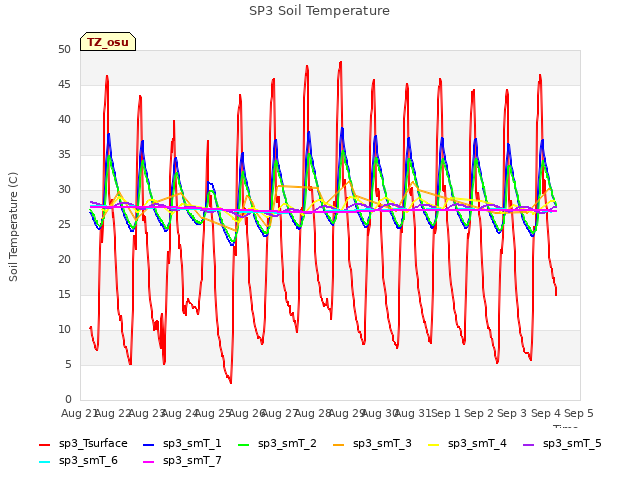This screenshot has height=480, width=640.
Task: Click orange sp3_smT_3 legend color marker
Action: coord(339,444)
